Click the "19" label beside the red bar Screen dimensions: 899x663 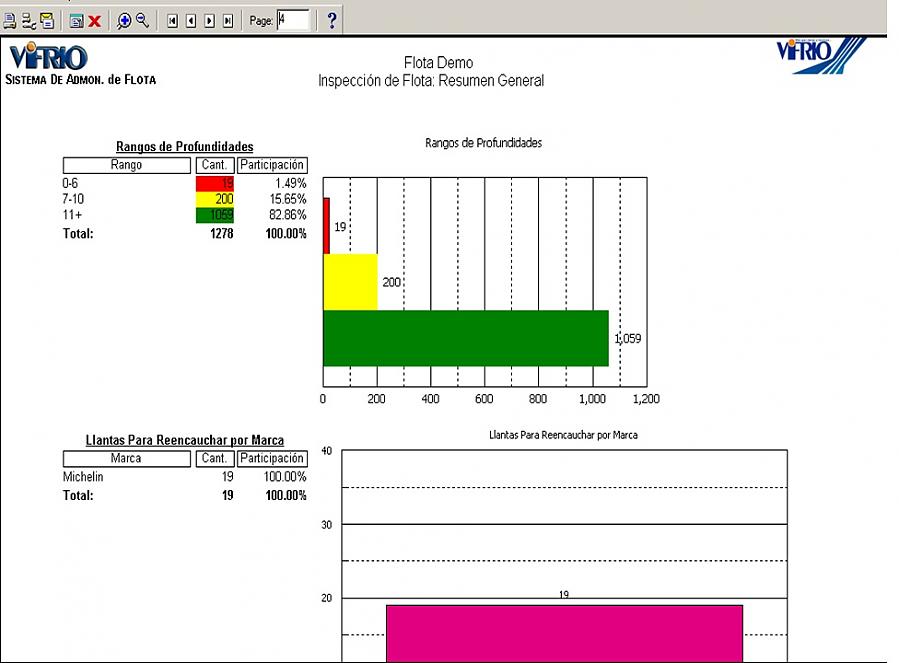[340, 227]
